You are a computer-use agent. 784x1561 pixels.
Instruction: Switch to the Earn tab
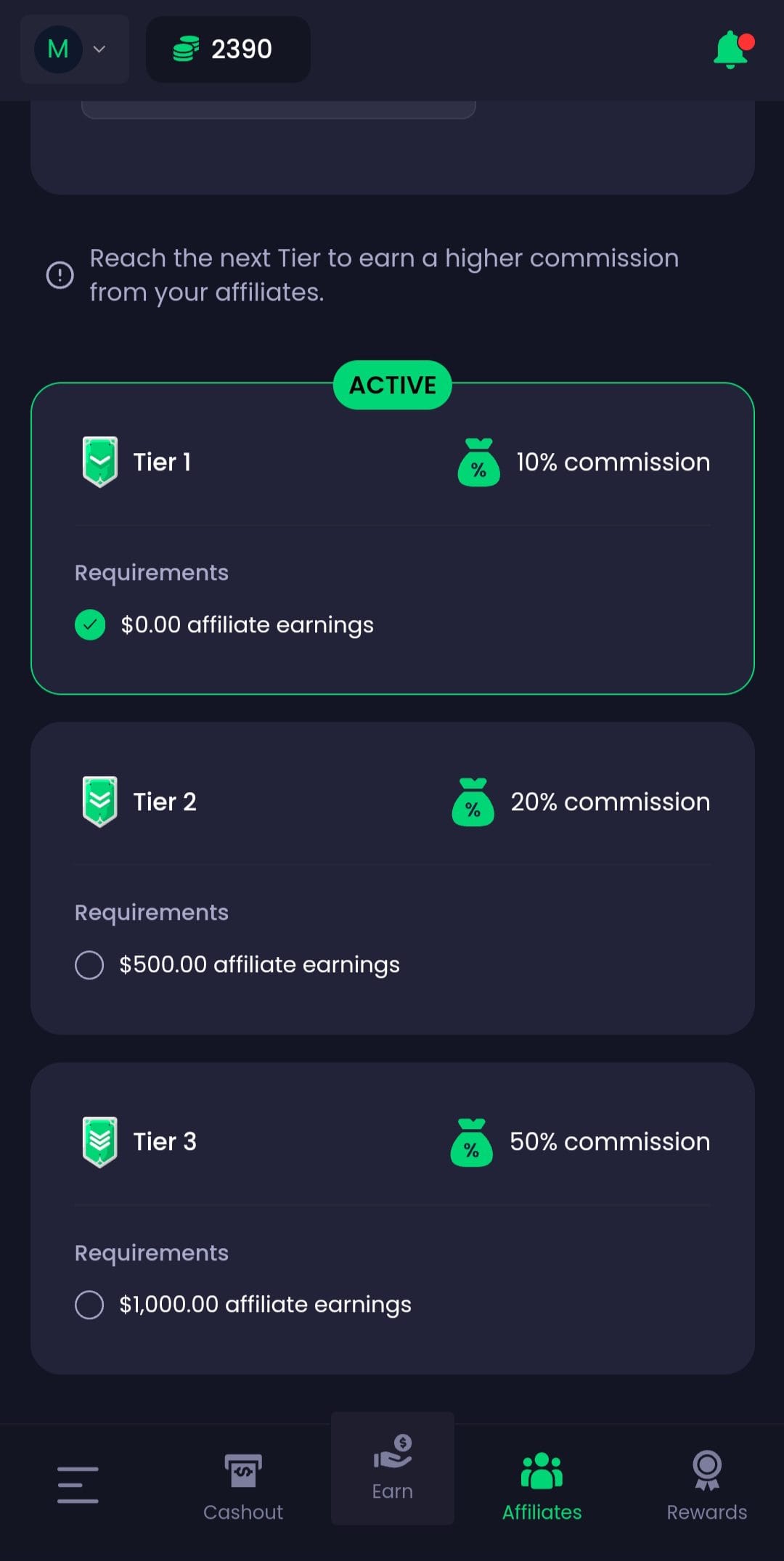393,1468
